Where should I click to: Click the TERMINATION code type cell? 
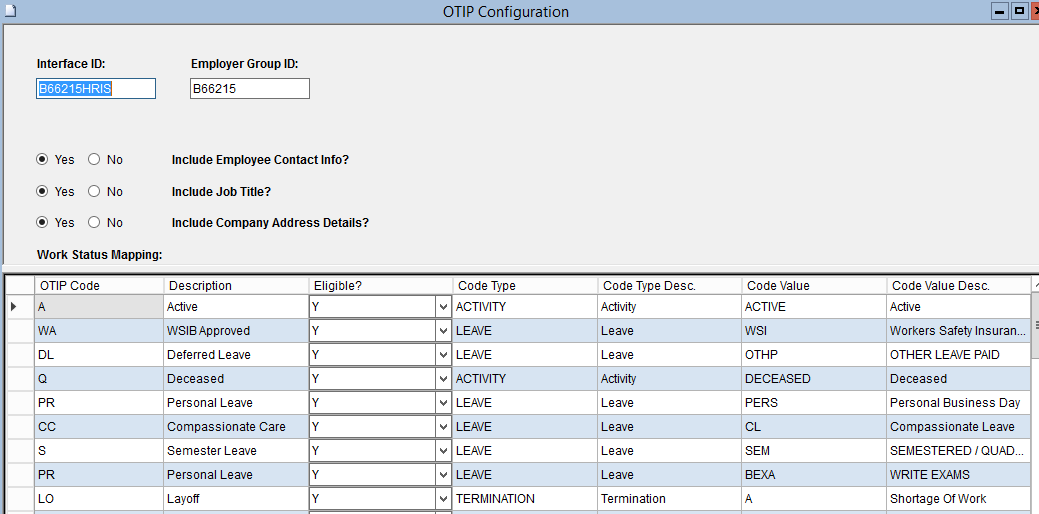(524, 499)
